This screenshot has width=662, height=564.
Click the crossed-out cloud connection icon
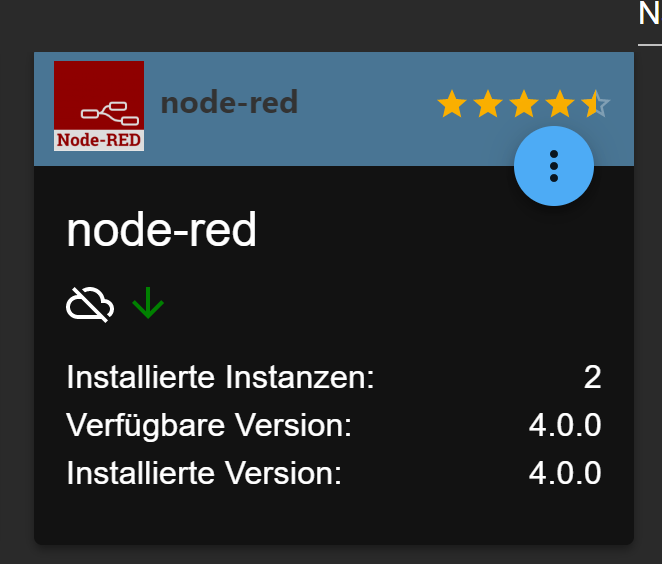coord(90,305)
